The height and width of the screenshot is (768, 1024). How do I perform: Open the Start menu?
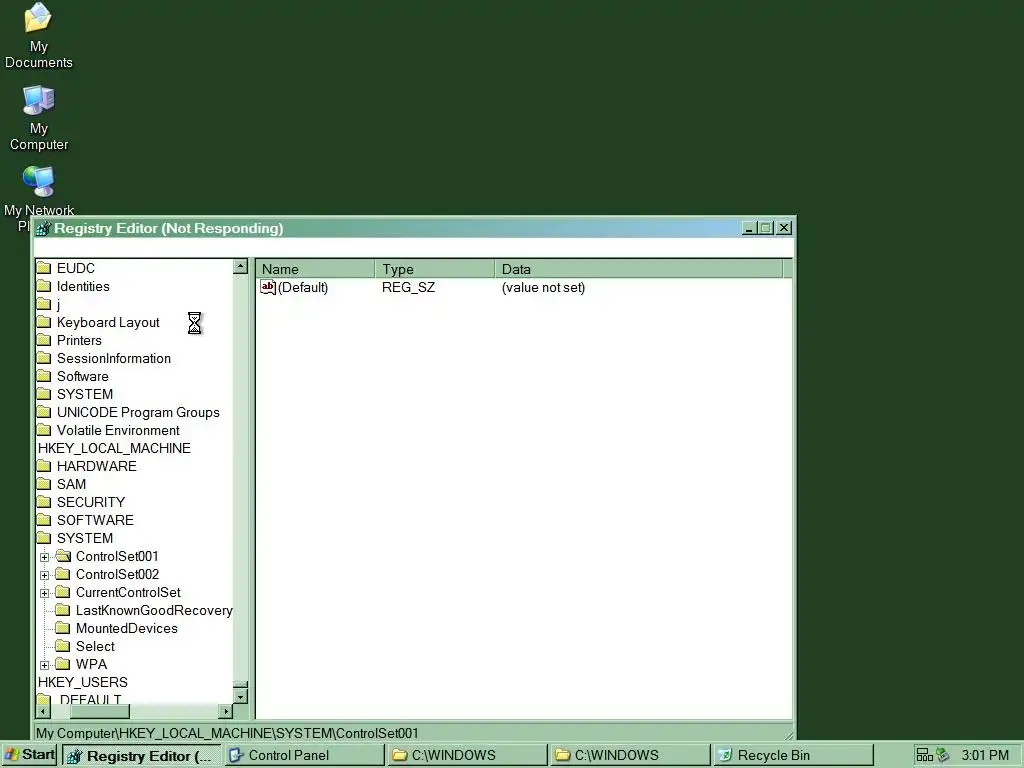29,755
